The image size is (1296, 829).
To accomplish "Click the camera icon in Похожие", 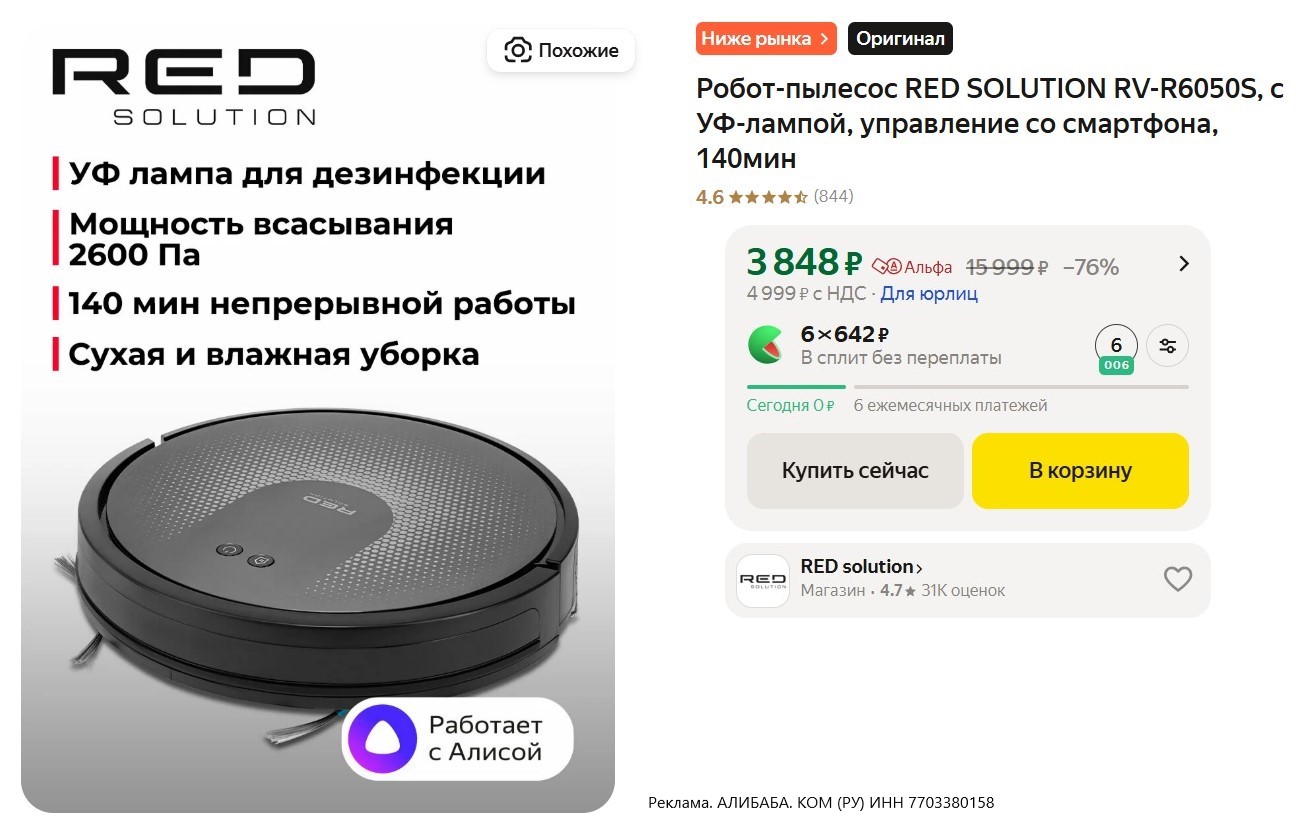I will pyautogui.click(x=517, y=50).
